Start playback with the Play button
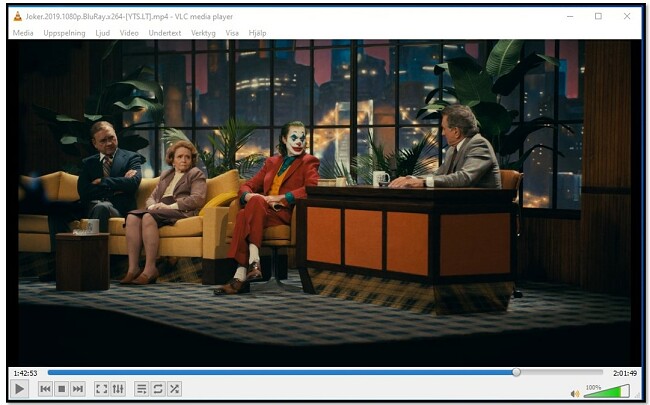 point(19,389)
